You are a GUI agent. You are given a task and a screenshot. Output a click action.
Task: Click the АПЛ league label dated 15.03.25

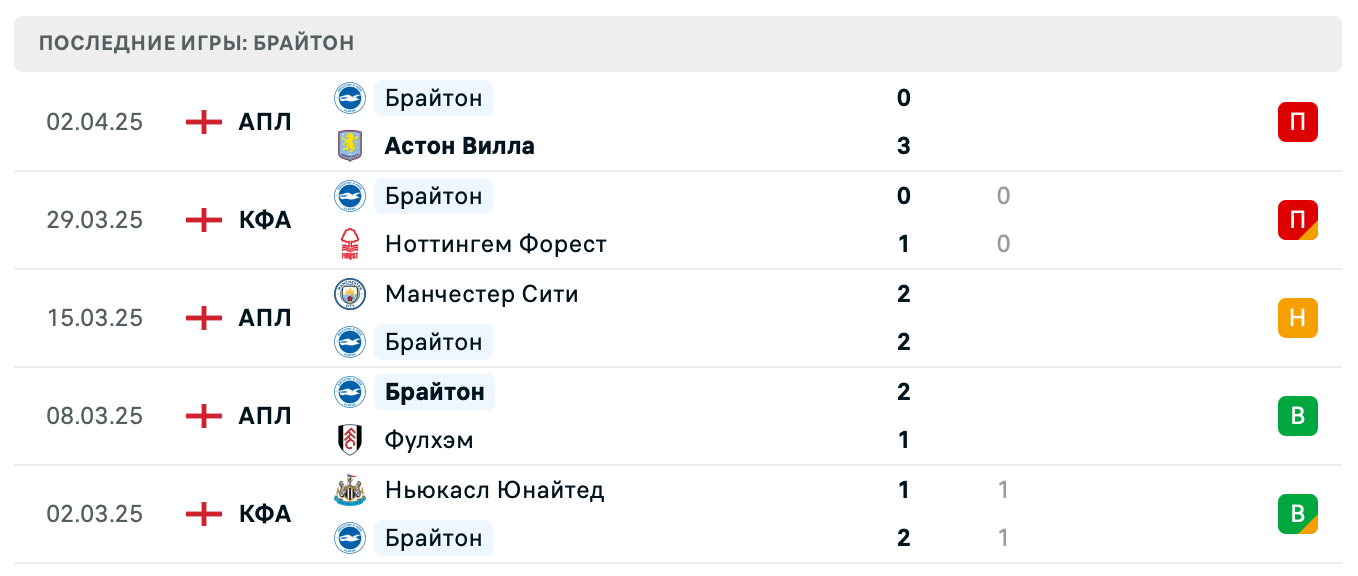265,318
